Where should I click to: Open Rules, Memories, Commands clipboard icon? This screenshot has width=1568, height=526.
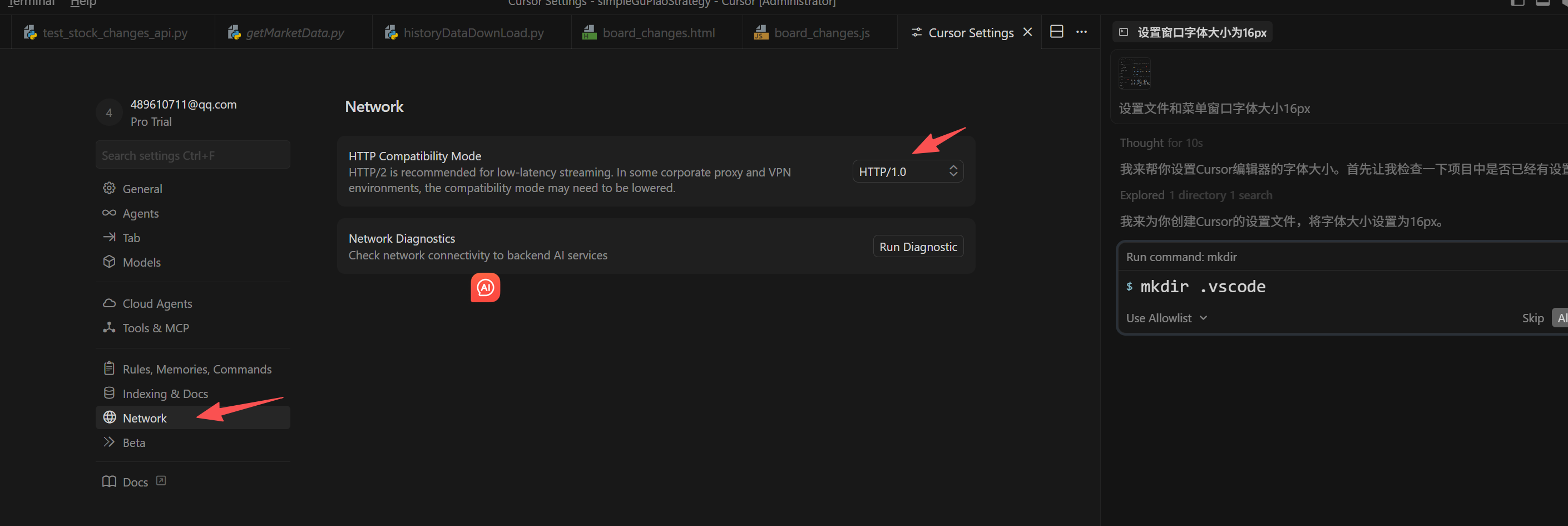coord(109,368)
